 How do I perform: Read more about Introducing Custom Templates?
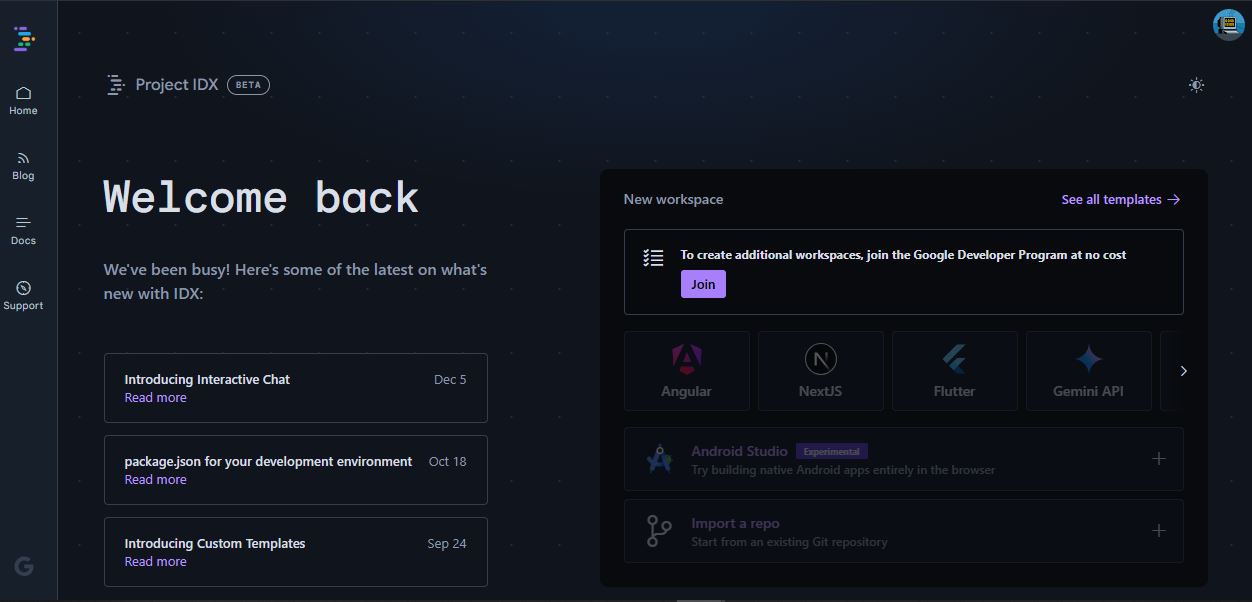[x=155, y=562]
